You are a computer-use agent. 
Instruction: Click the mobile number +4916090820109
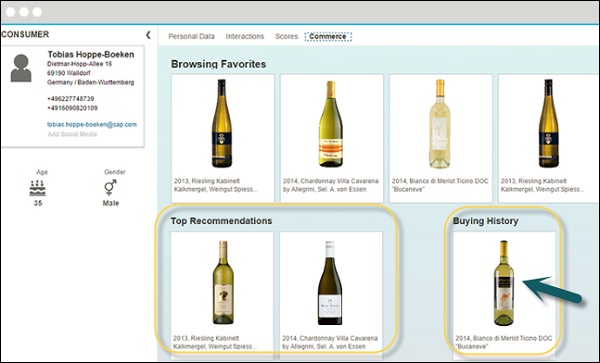coord(72,108)
